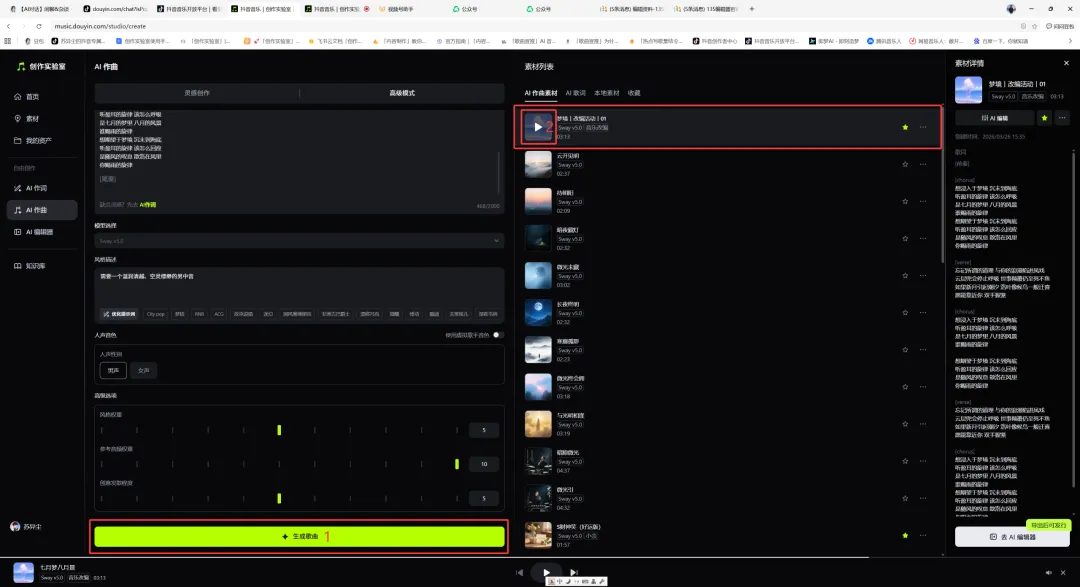
Task: Open the 本地素材 tab
Action: pyautogui.click(x=606, y=93)
